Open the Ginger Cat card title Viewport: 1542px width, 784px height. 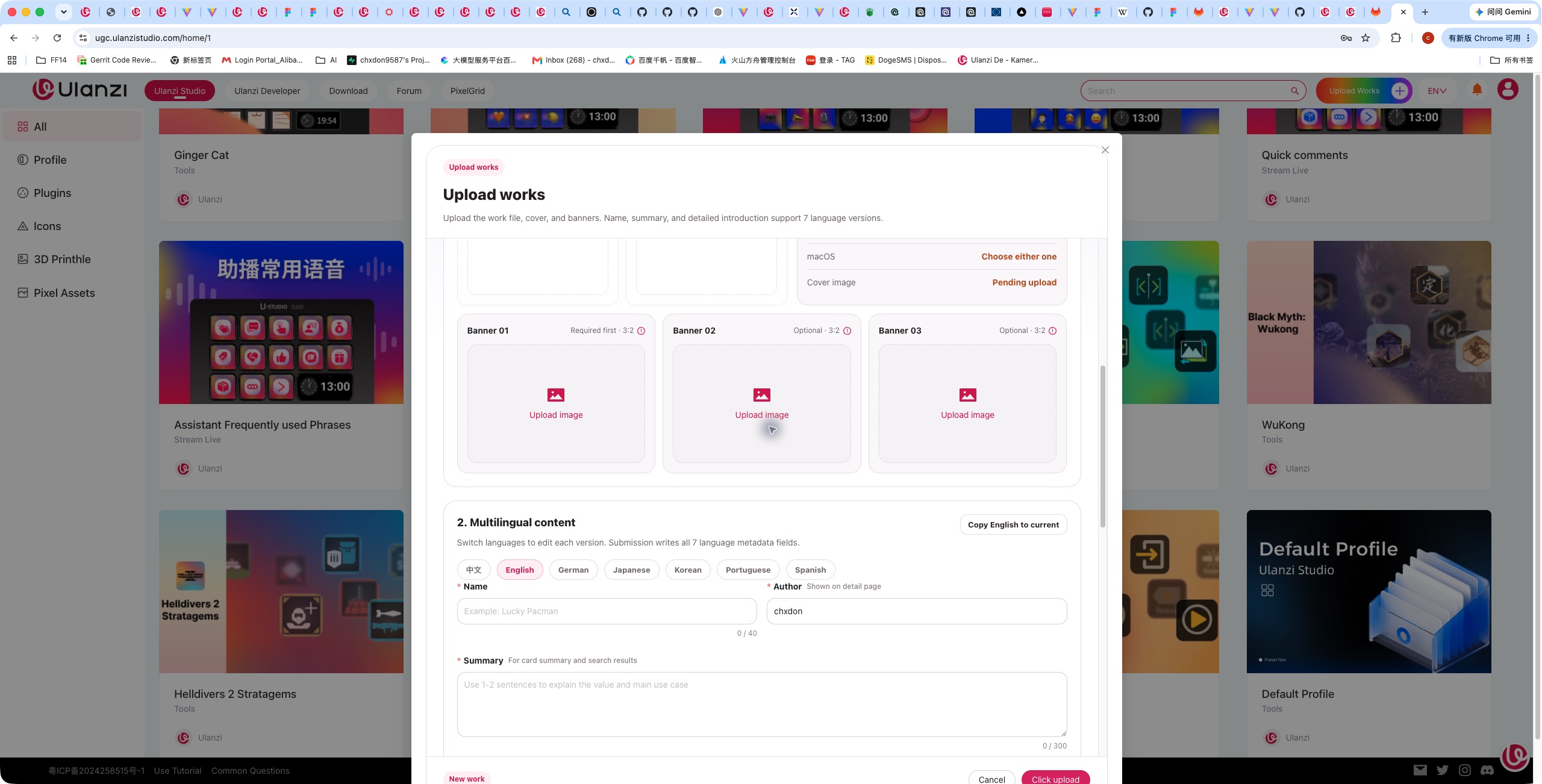[x=201, y=155]
